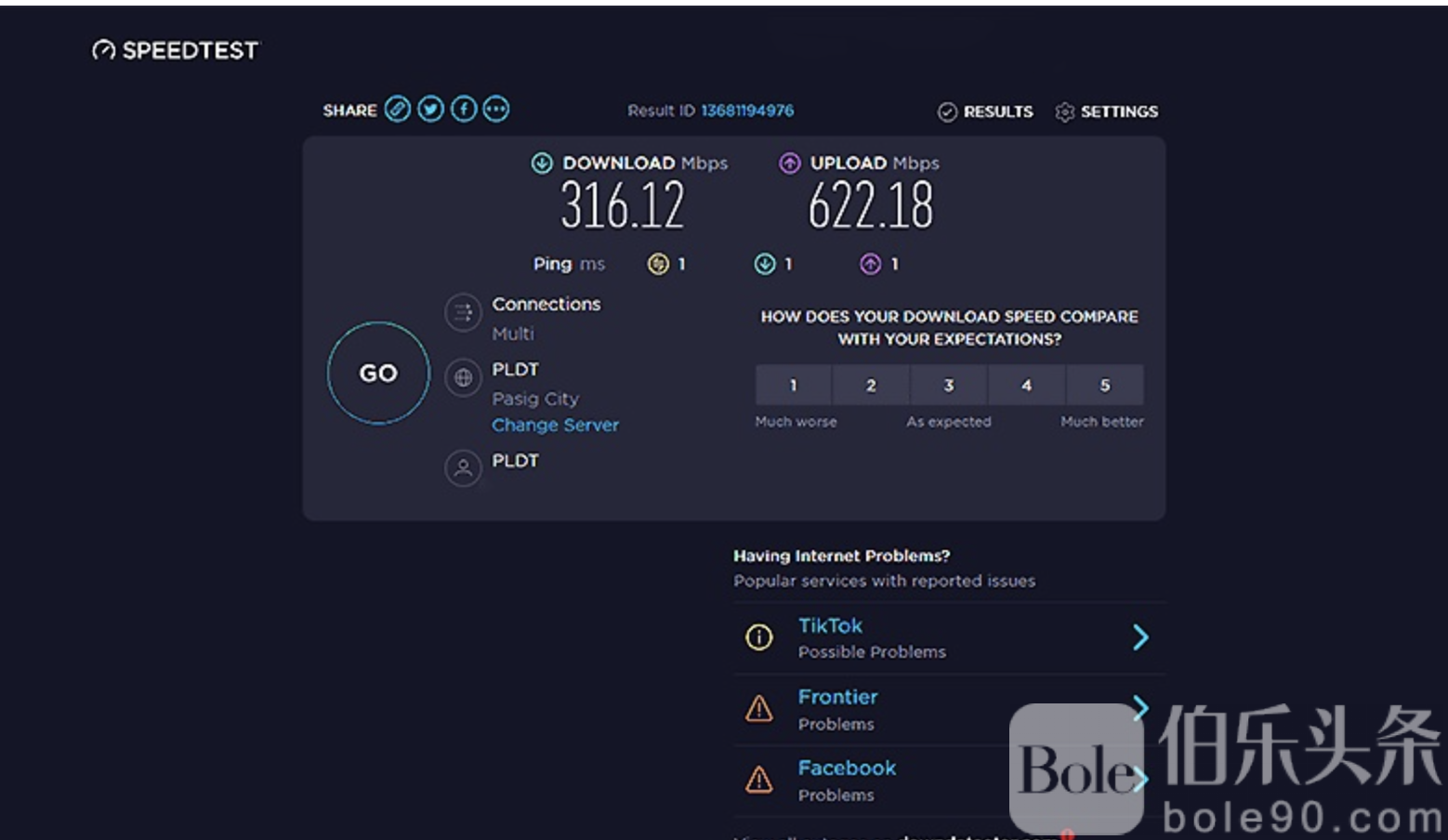Rate download speed as 1 Much worse
The width and height of the screenshot is (1448, 840).
[793, 385]
